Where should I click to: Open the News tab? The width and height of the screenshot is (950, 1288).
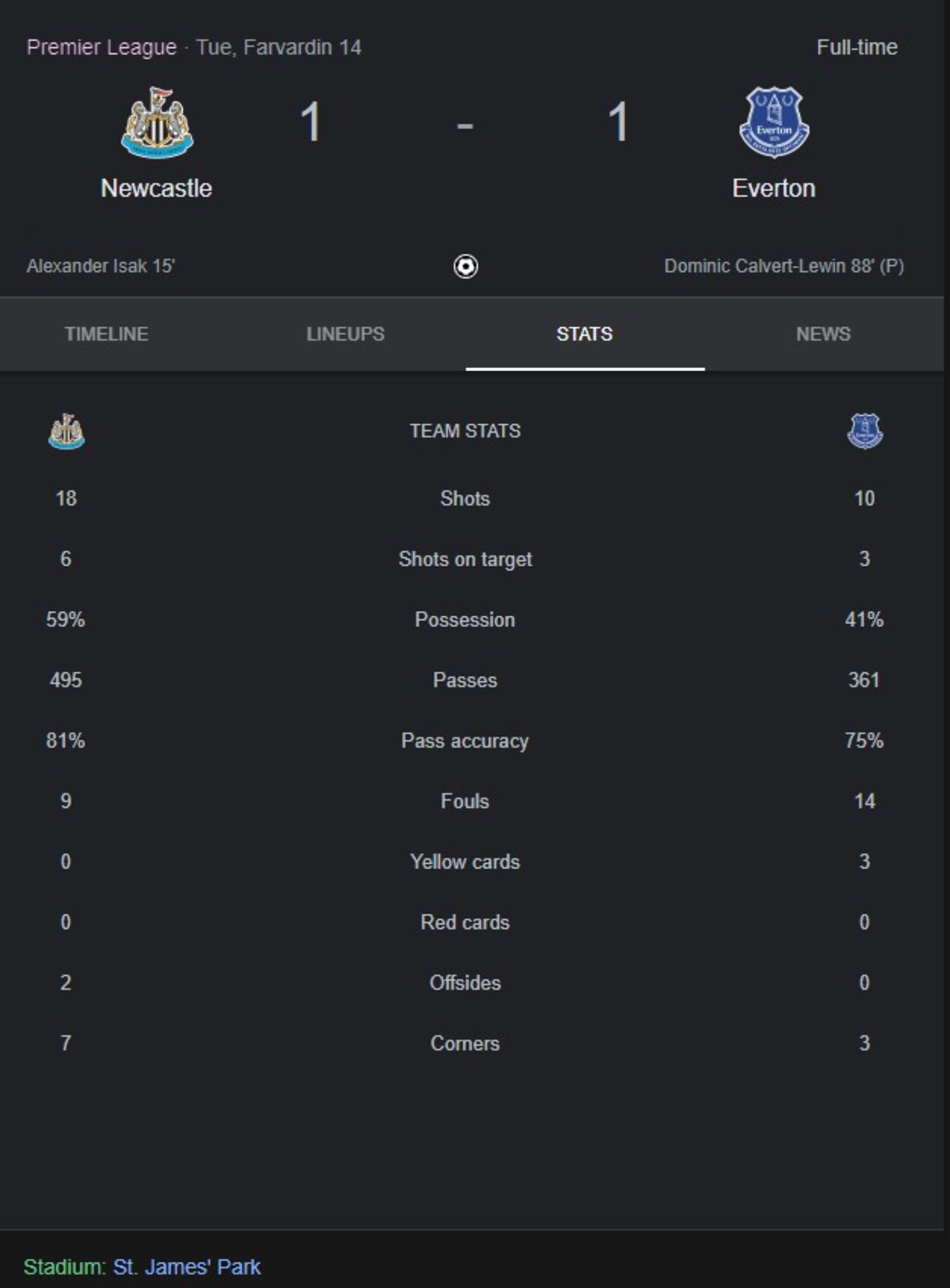(x=823, y=334)
